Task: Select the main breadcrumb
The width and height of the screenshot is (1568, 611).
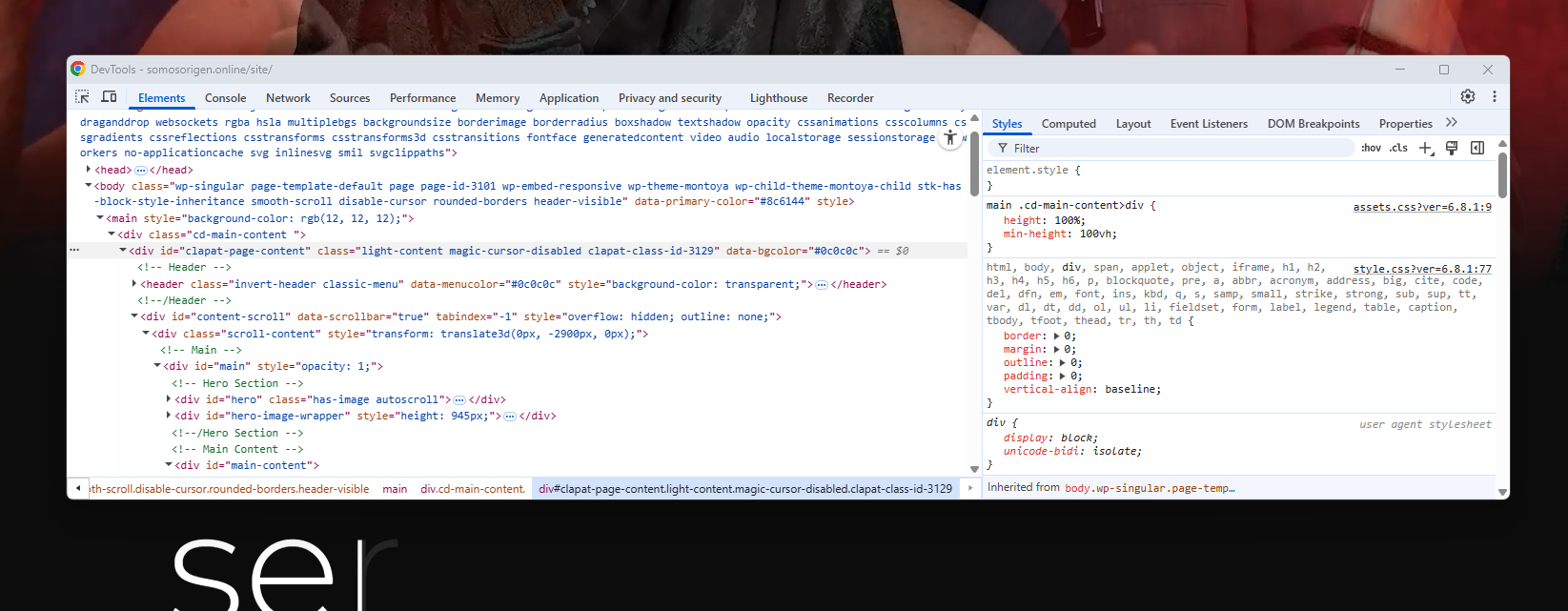Action: pyautogui.click(x=395, y=489)
